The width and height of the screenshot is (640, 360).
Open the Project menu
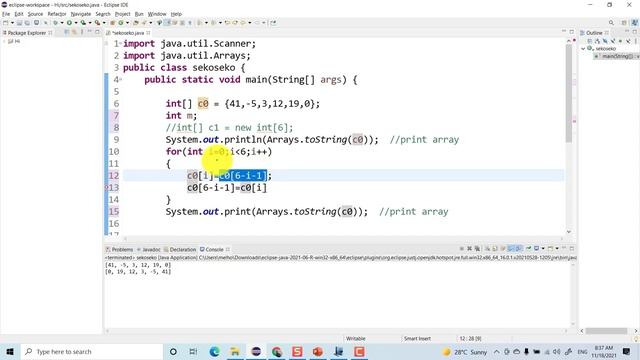click(x=122, y=14)
